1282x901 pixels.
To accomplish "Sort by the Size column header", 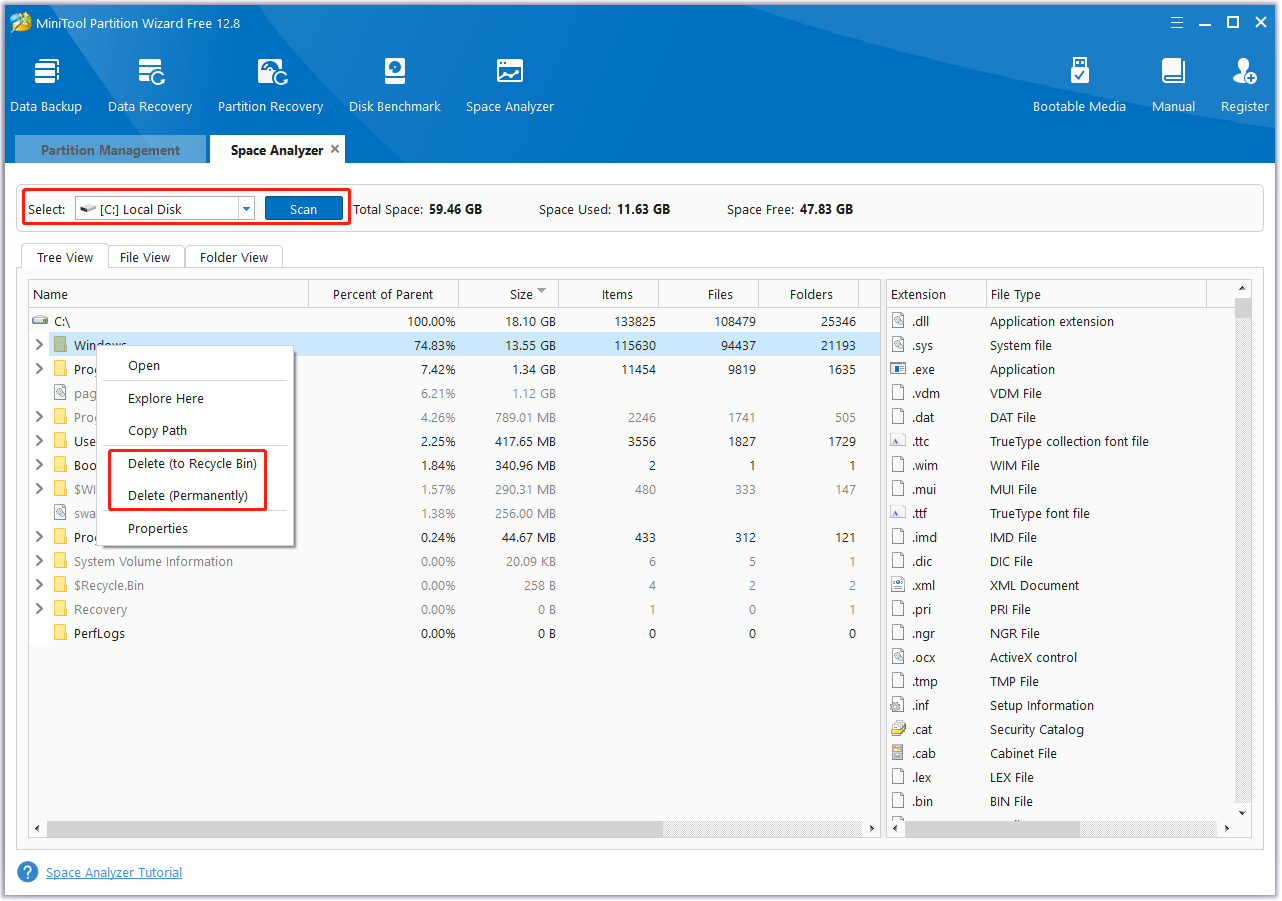I will (x=508, y=294).
